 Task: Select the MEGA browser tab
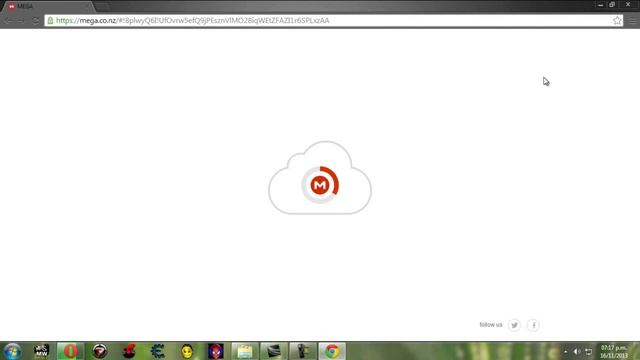48,7
